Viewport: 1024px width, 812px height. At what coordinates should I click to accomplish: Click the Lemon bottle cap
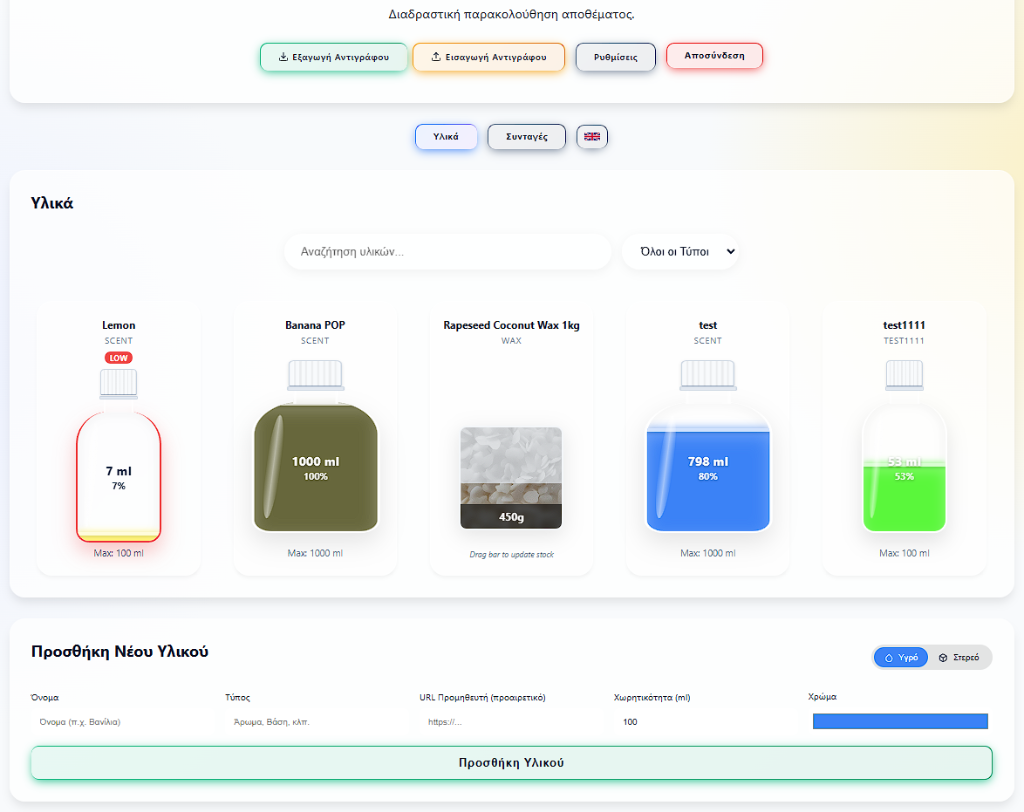tap(118, 383)
